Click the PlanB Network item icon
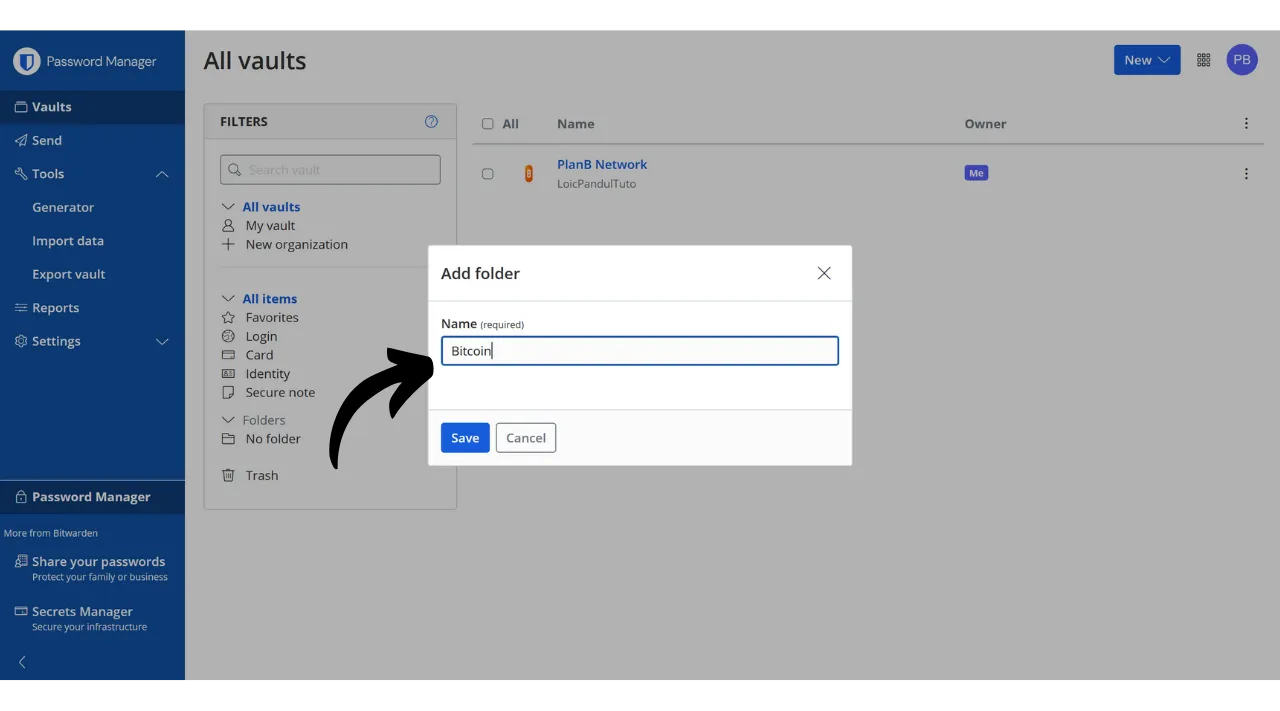Image resolution: width=1280 pixels, height=711 pixels. point(529,174)
